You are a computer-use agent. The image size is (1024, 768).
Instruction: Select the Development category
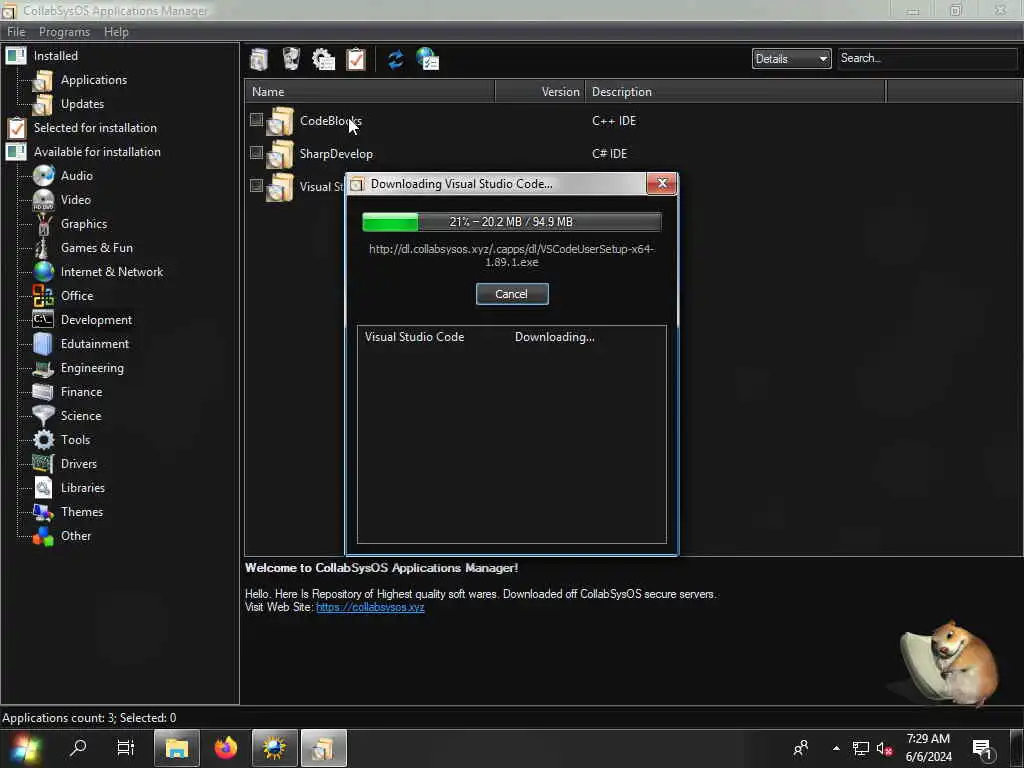tap(96, 320)
